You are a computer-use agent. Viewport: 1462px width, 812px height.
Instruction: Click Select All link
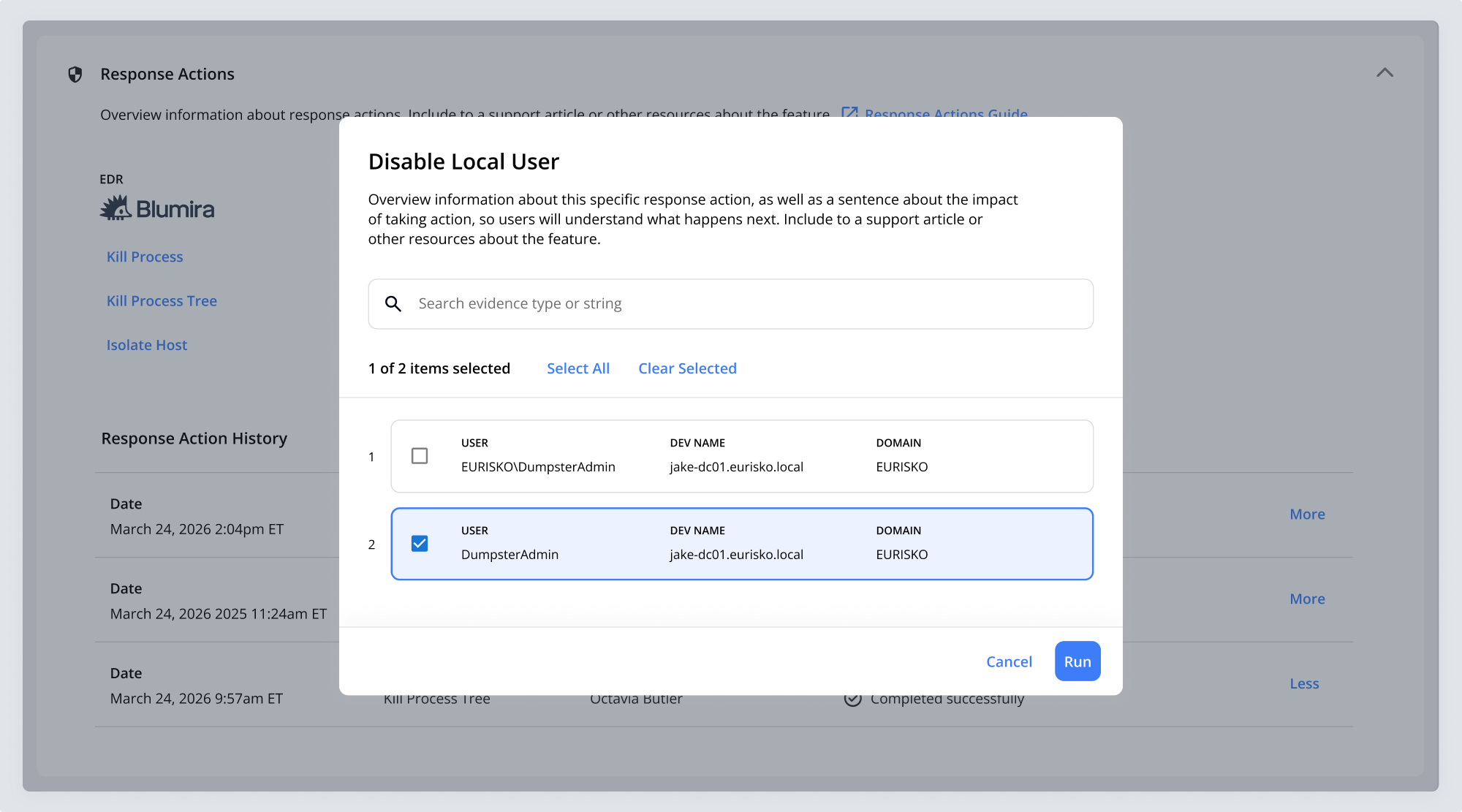pyautogui.click(x=578, y=368)
